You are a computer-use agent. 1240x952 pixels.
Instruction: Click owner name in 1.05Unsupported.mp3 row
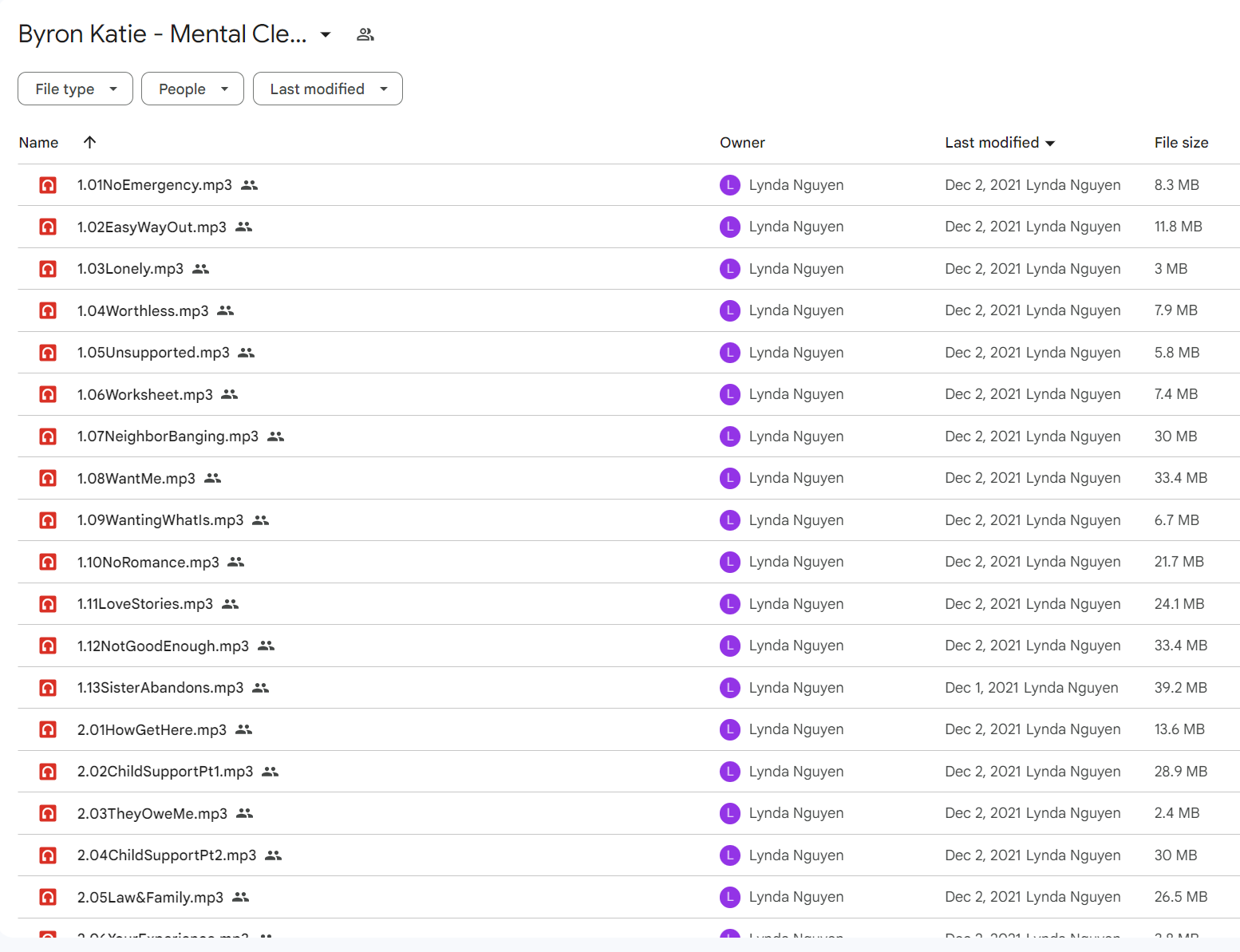[x=796, y=353]
